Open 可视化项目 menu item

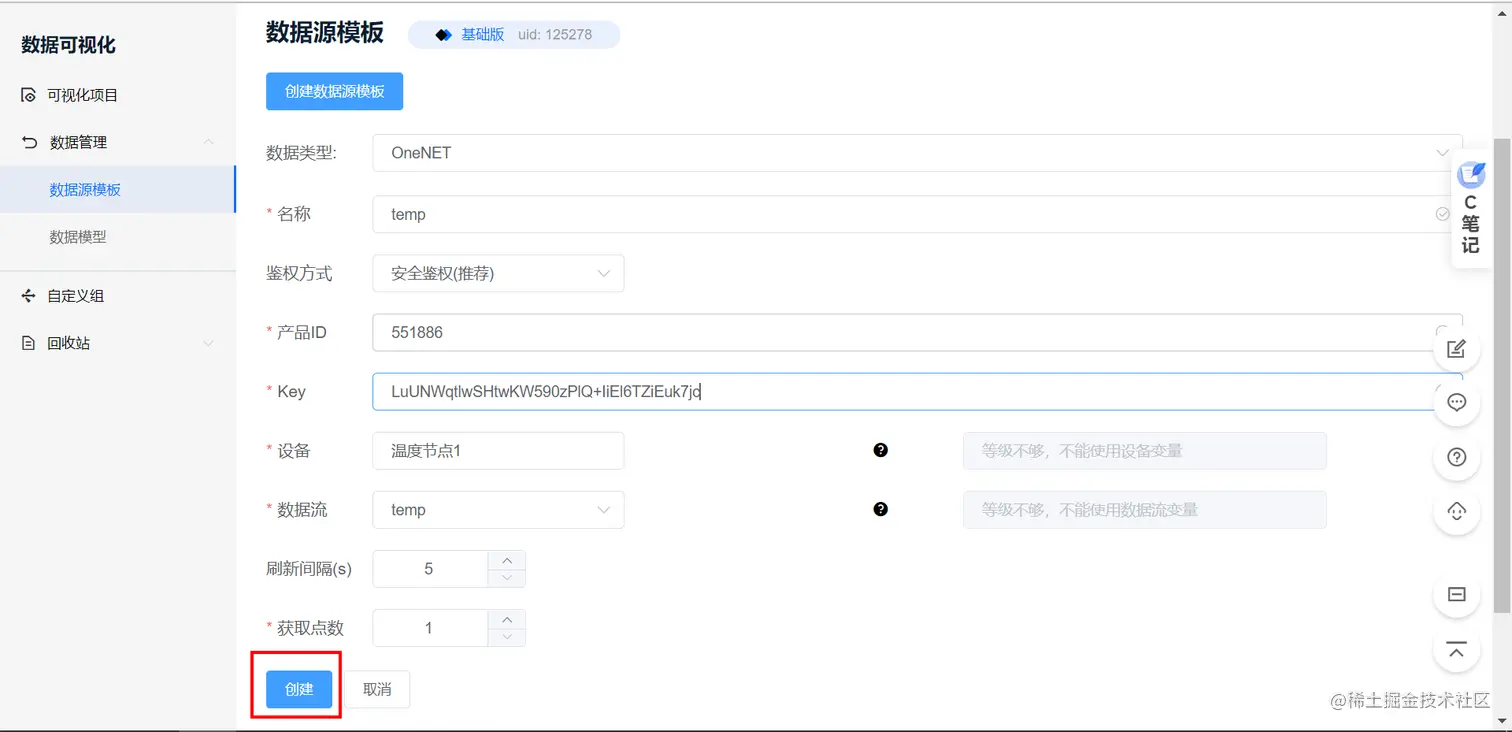tap(117, 95)
